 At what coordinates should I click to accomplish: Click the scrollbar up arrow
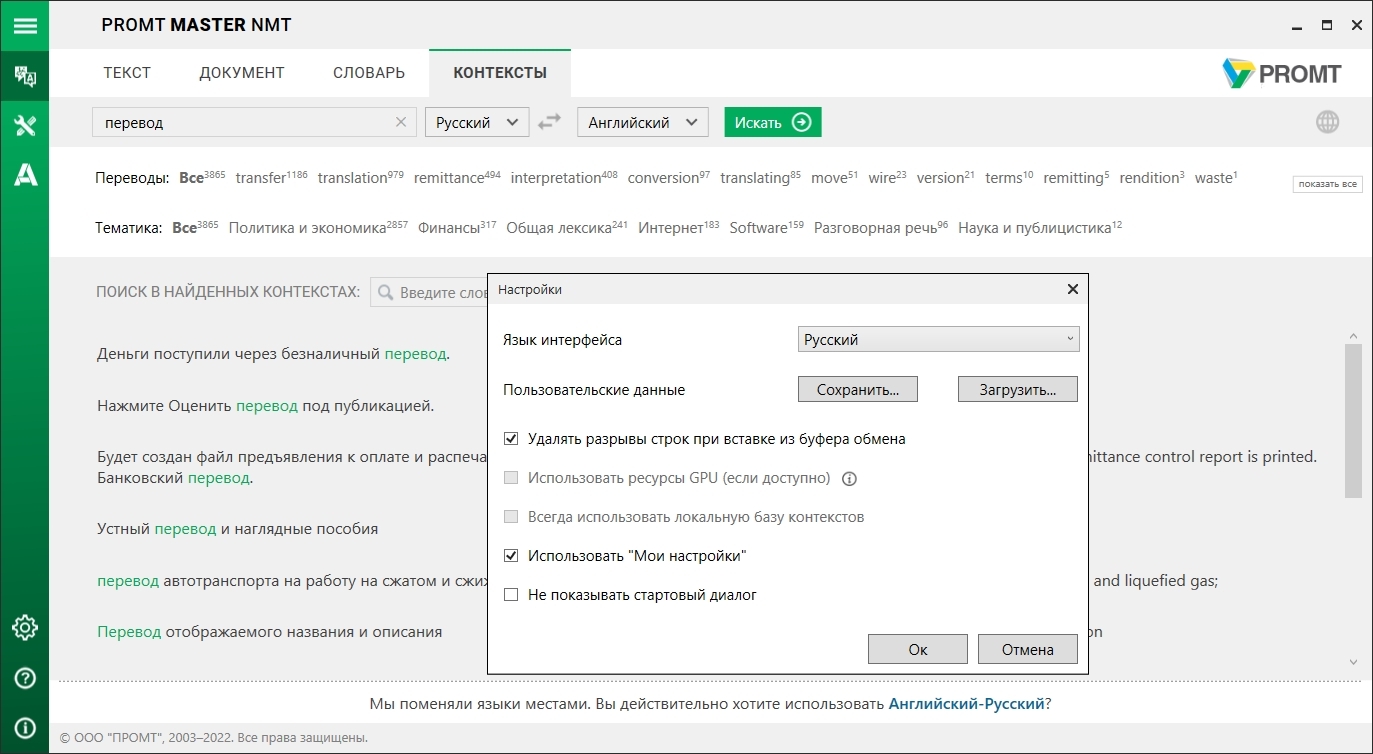pyautogui.click(x=1353, y=336)
